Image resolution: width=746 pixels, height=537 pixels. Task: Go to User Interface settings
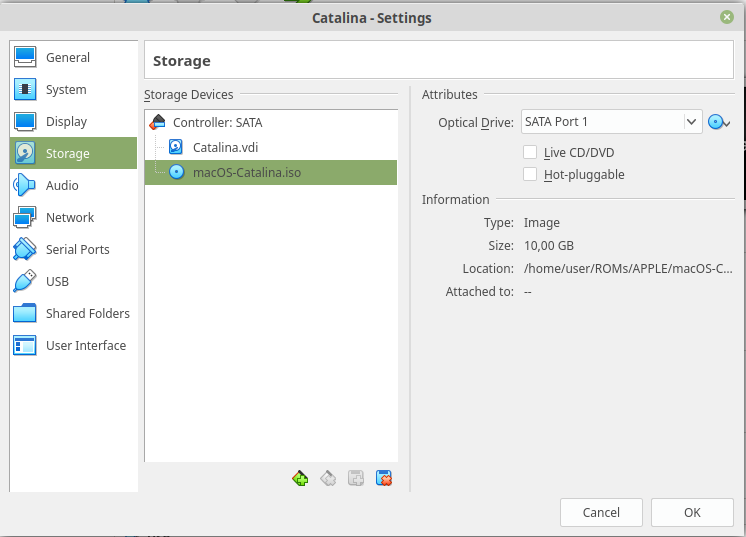[86, 346]
